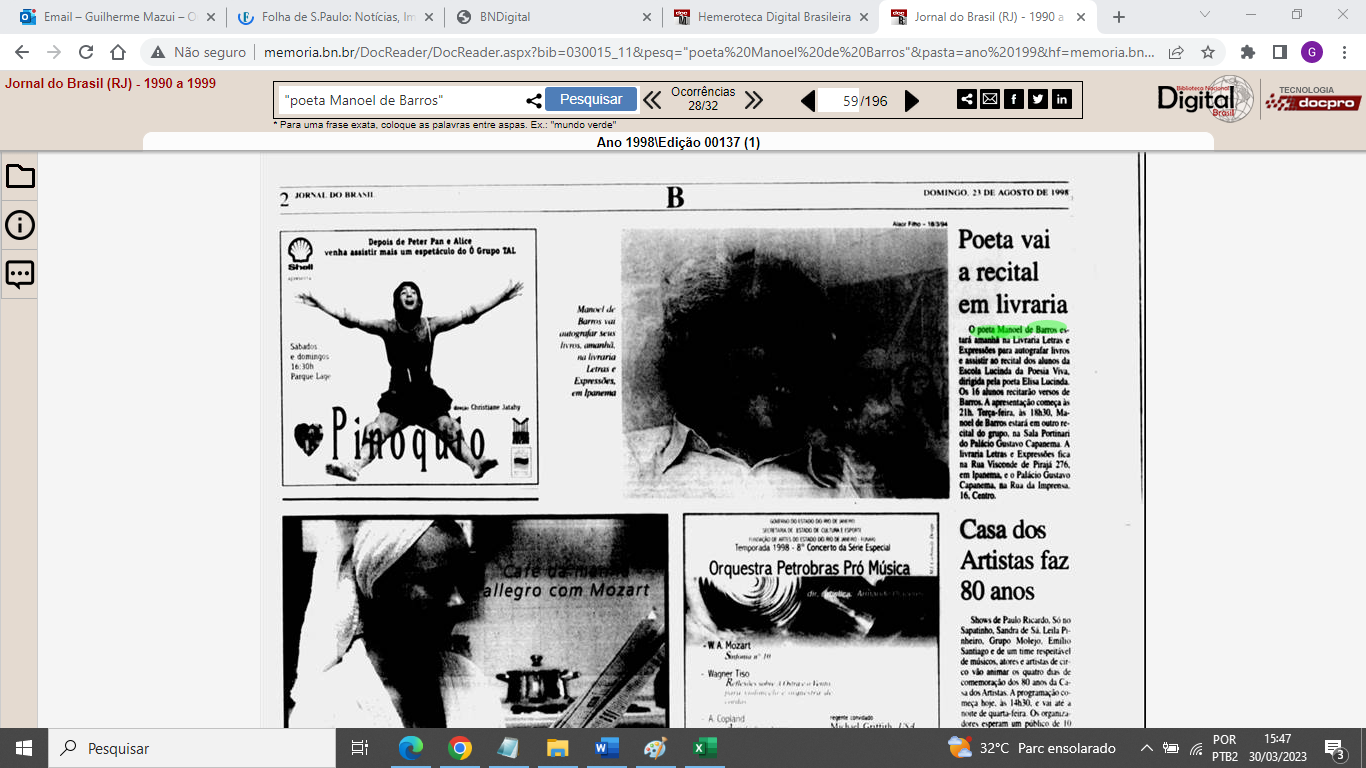Open the Windows Start menu

coord(24,748)
